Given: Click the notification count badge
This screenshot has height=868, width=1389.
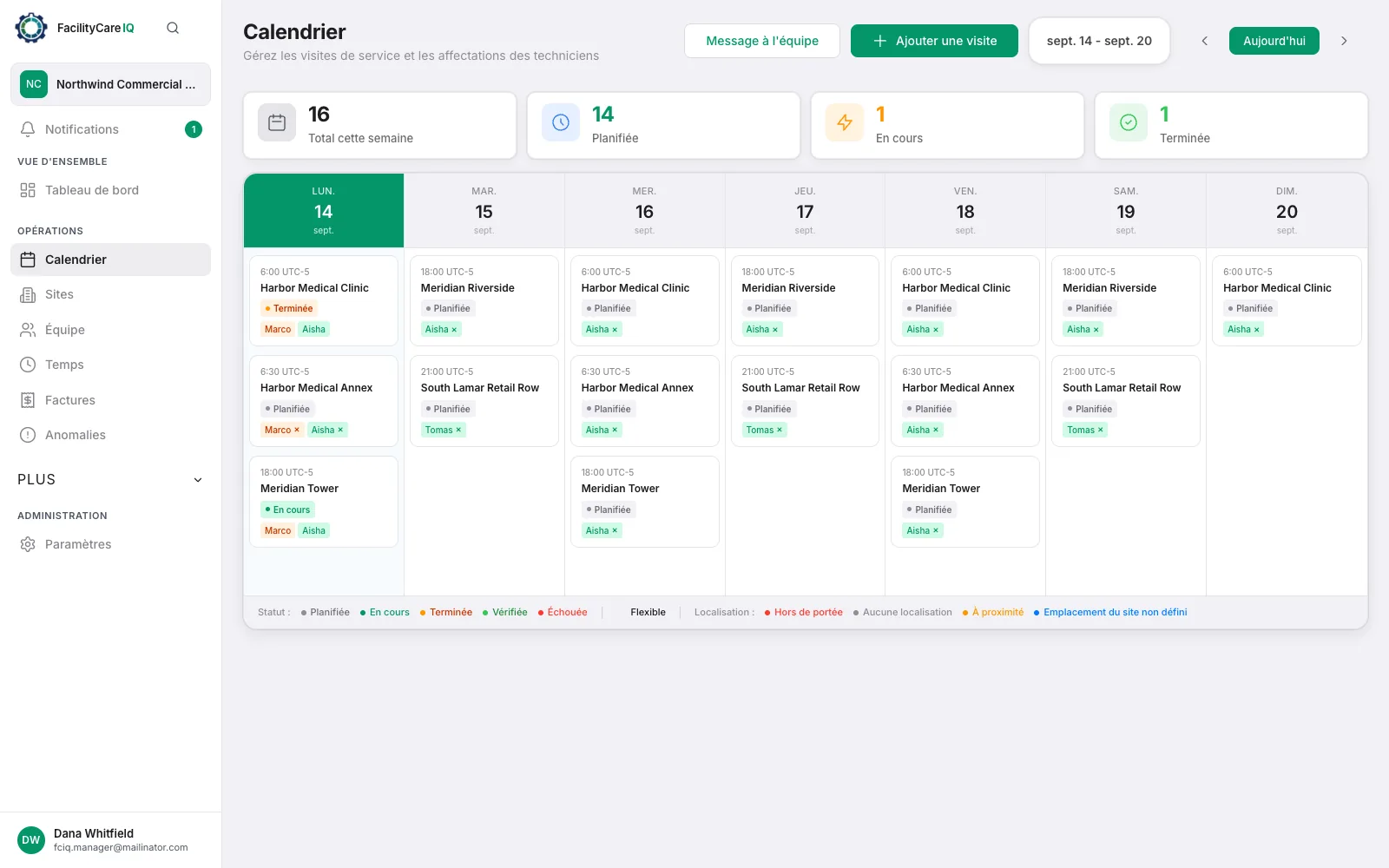Looking at the screenshot, I should (x=194, y=129).
